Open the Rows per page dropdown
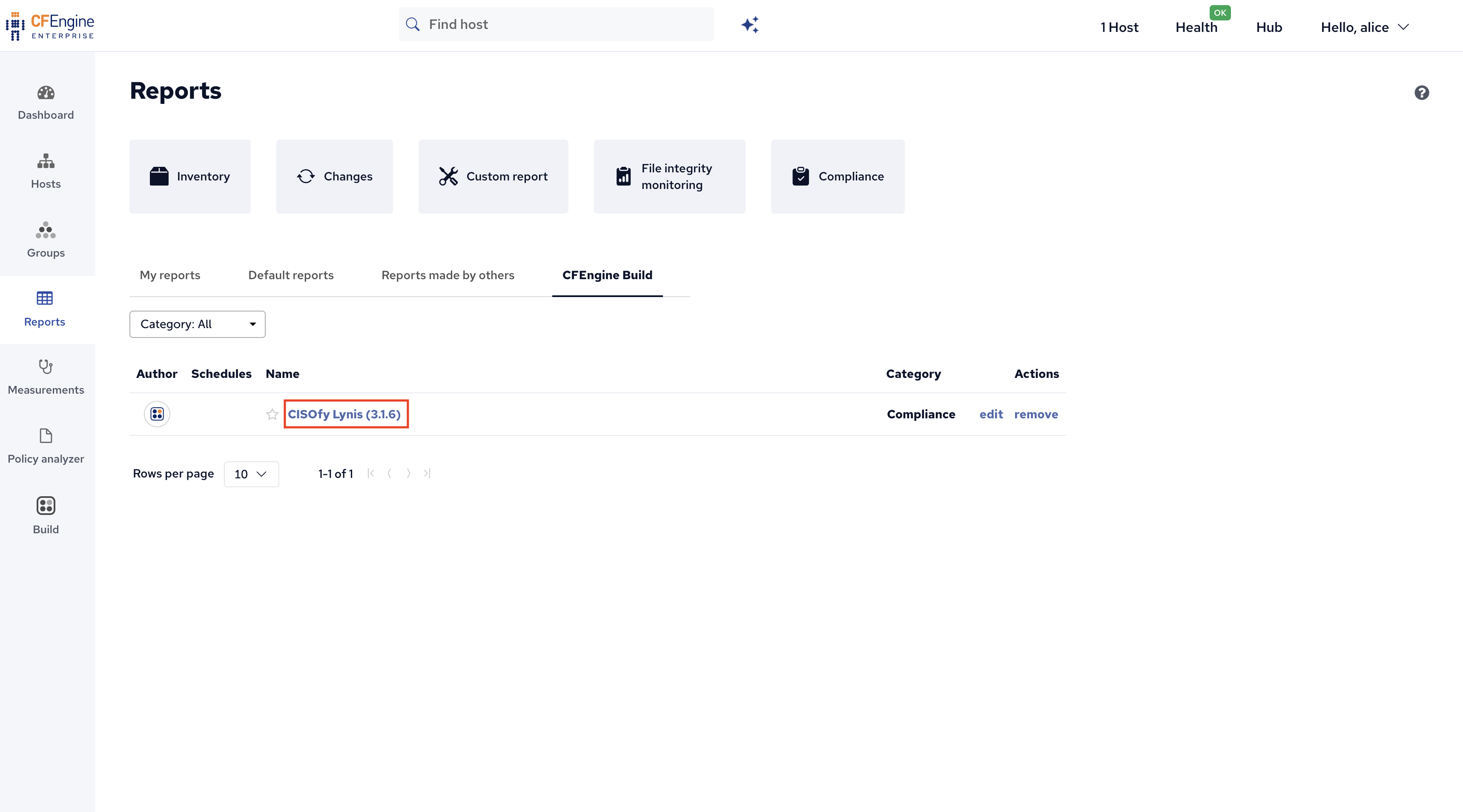Viewport: 1463px width, 812px height. [251, 474]
